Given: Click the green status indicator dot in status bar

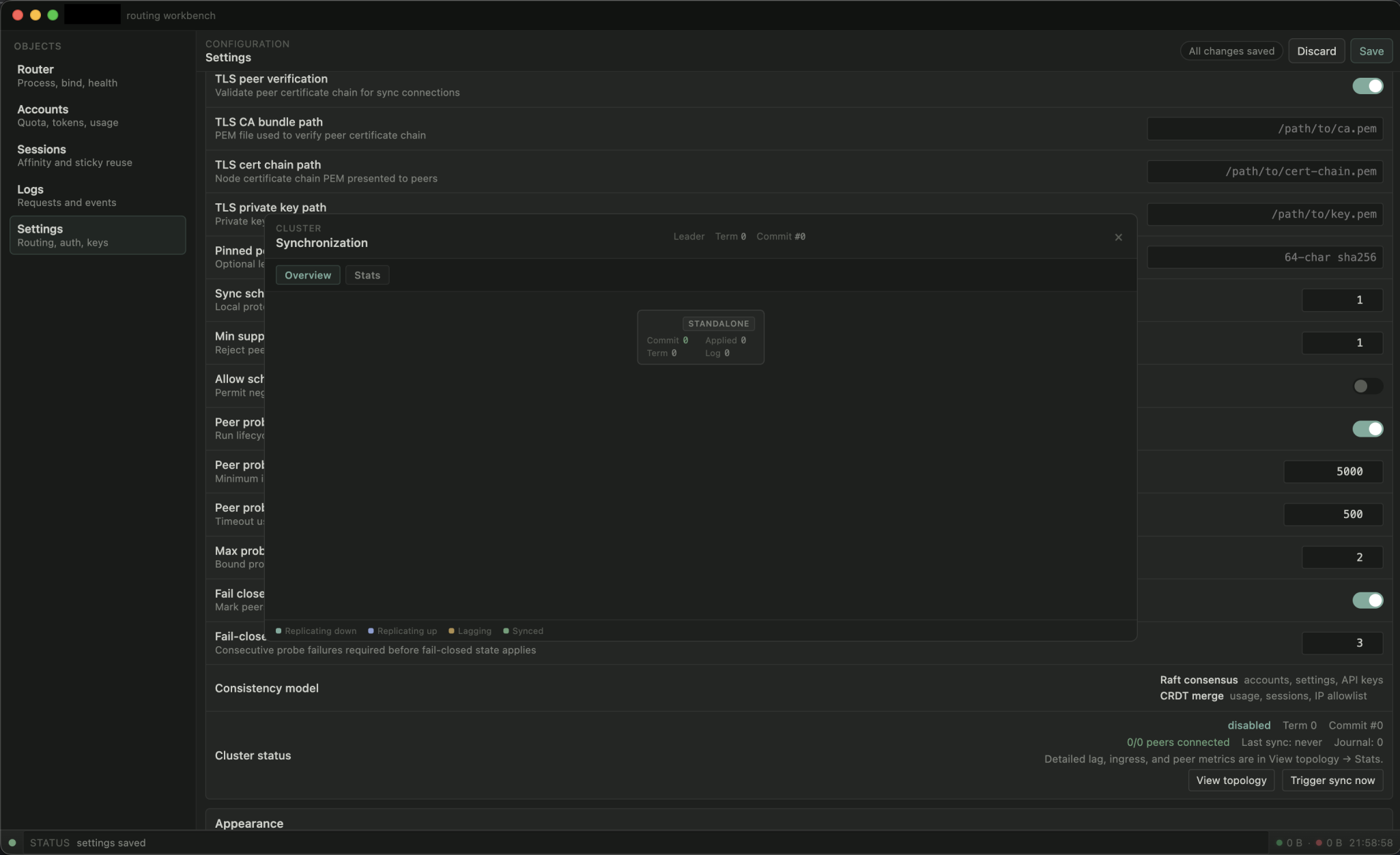Looking at the screenshot, I should (12, 843).
